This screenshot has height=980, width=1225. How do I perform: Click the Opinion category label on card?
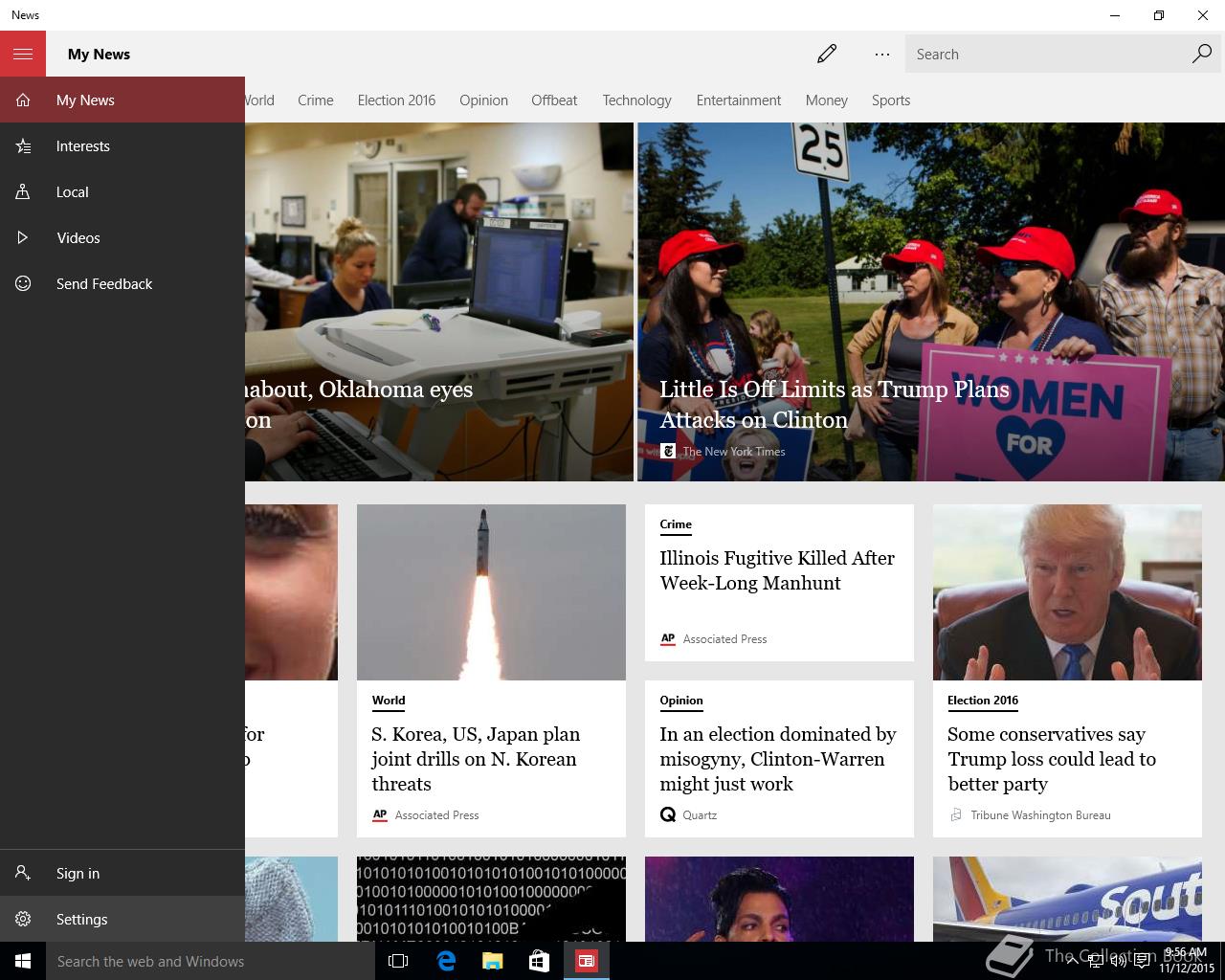point(681,701)
